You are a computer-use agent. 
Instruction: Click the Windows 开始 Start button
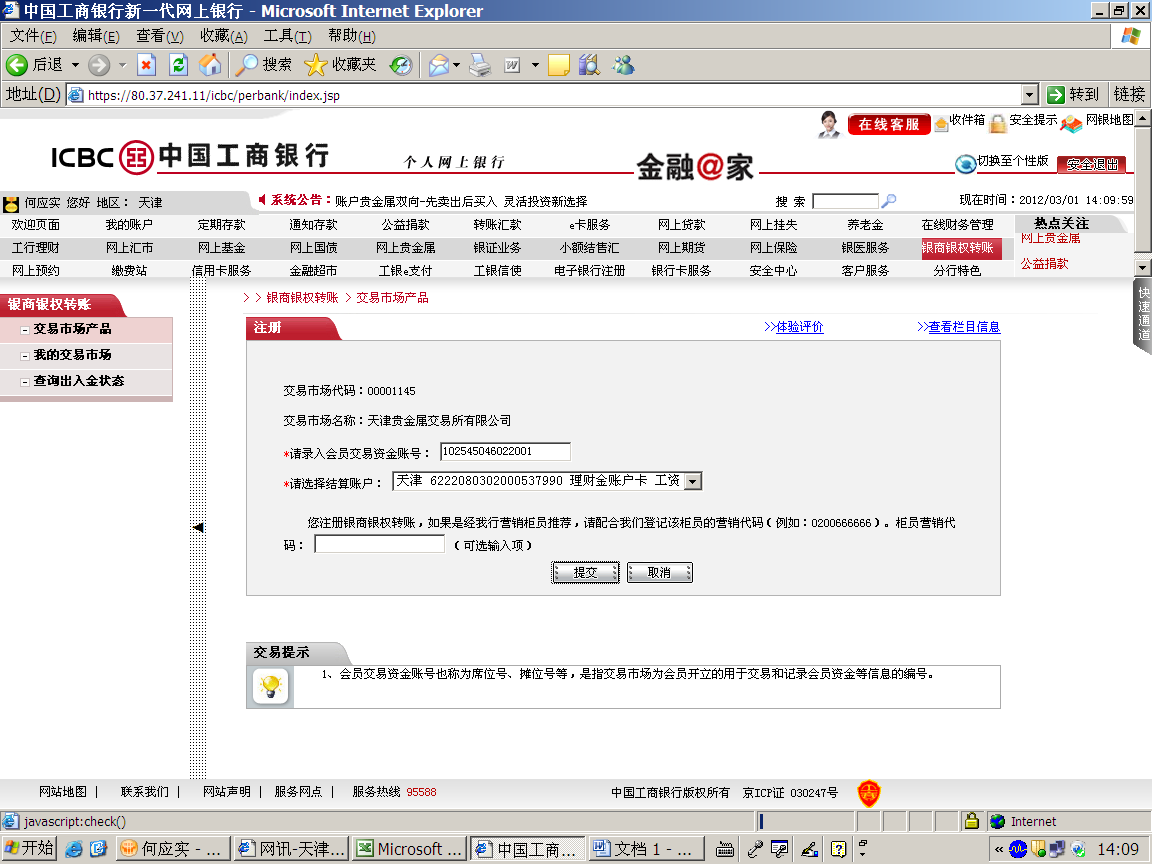click(29, 849)
